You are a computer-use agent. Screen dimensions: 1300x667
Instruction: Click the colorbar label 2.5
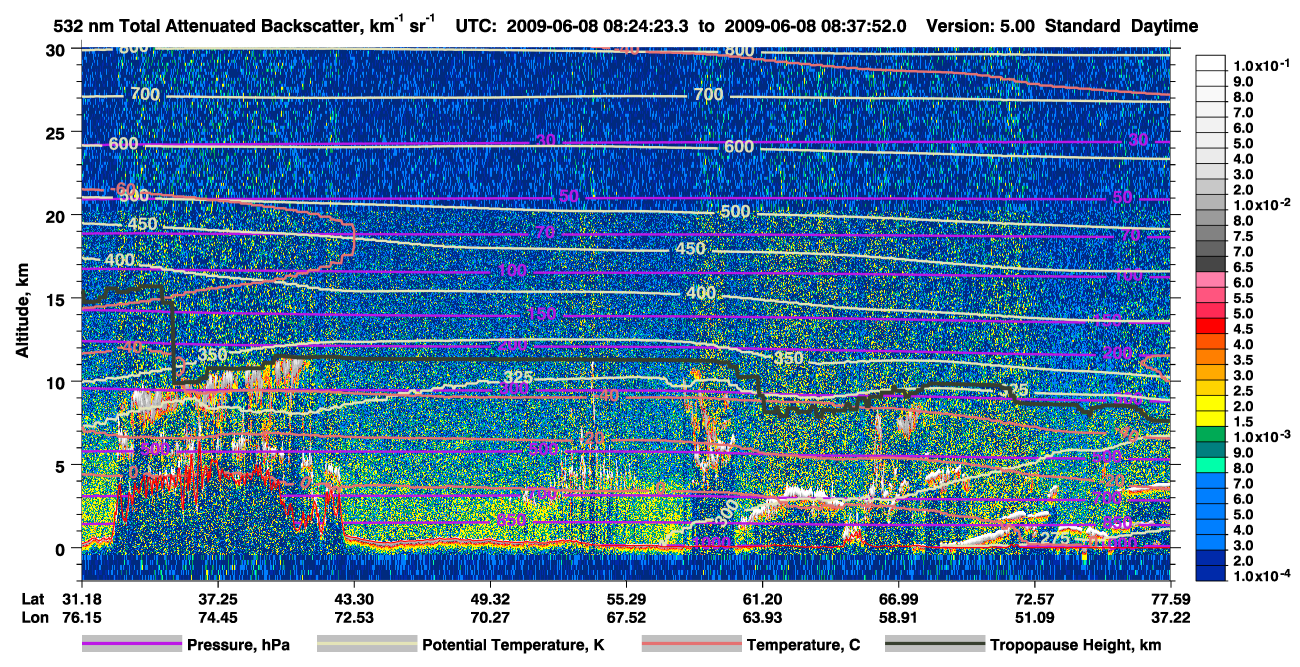(1241, 391)
